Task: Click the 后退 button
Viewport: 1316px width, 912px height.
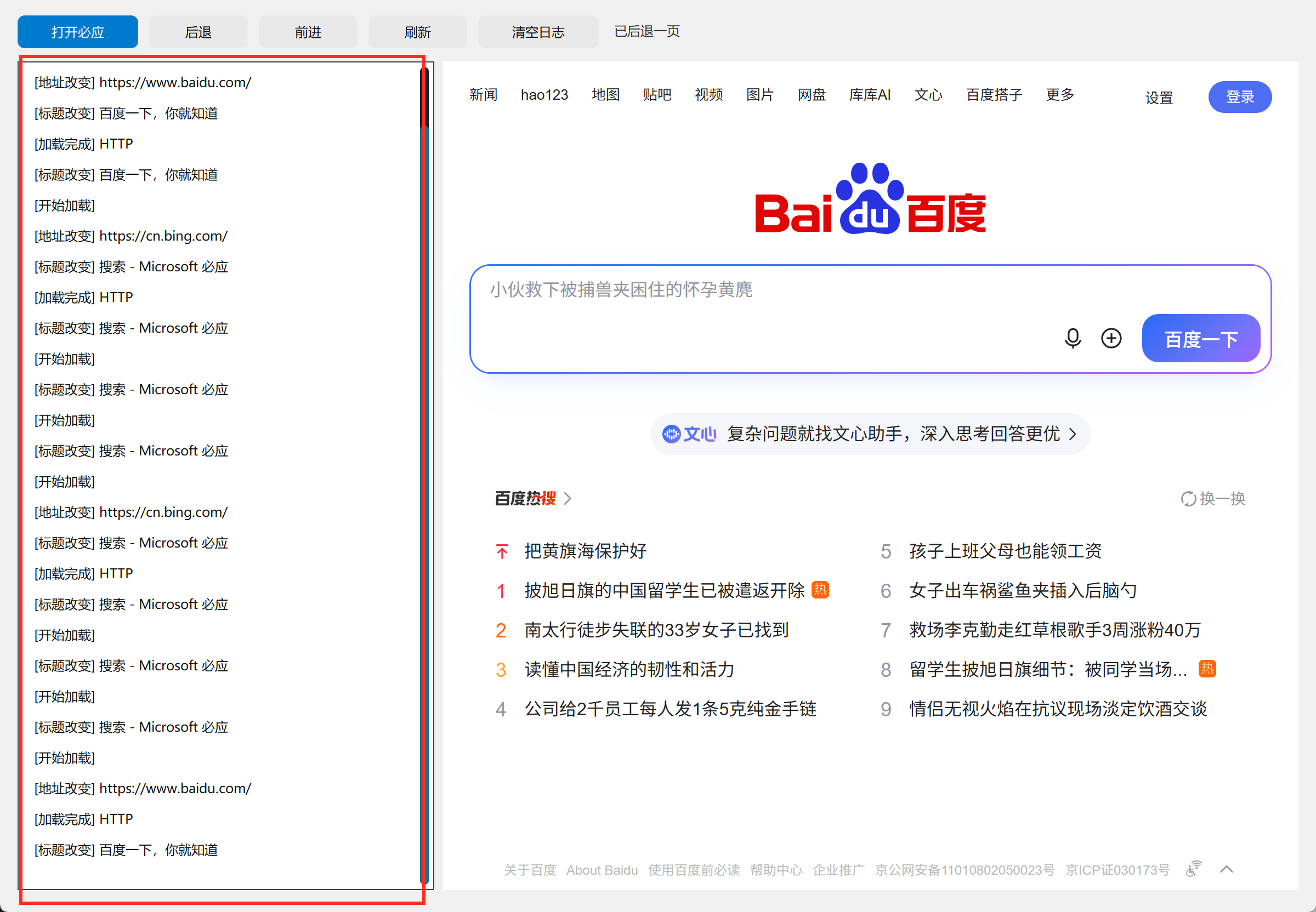Action: [198, 32]
